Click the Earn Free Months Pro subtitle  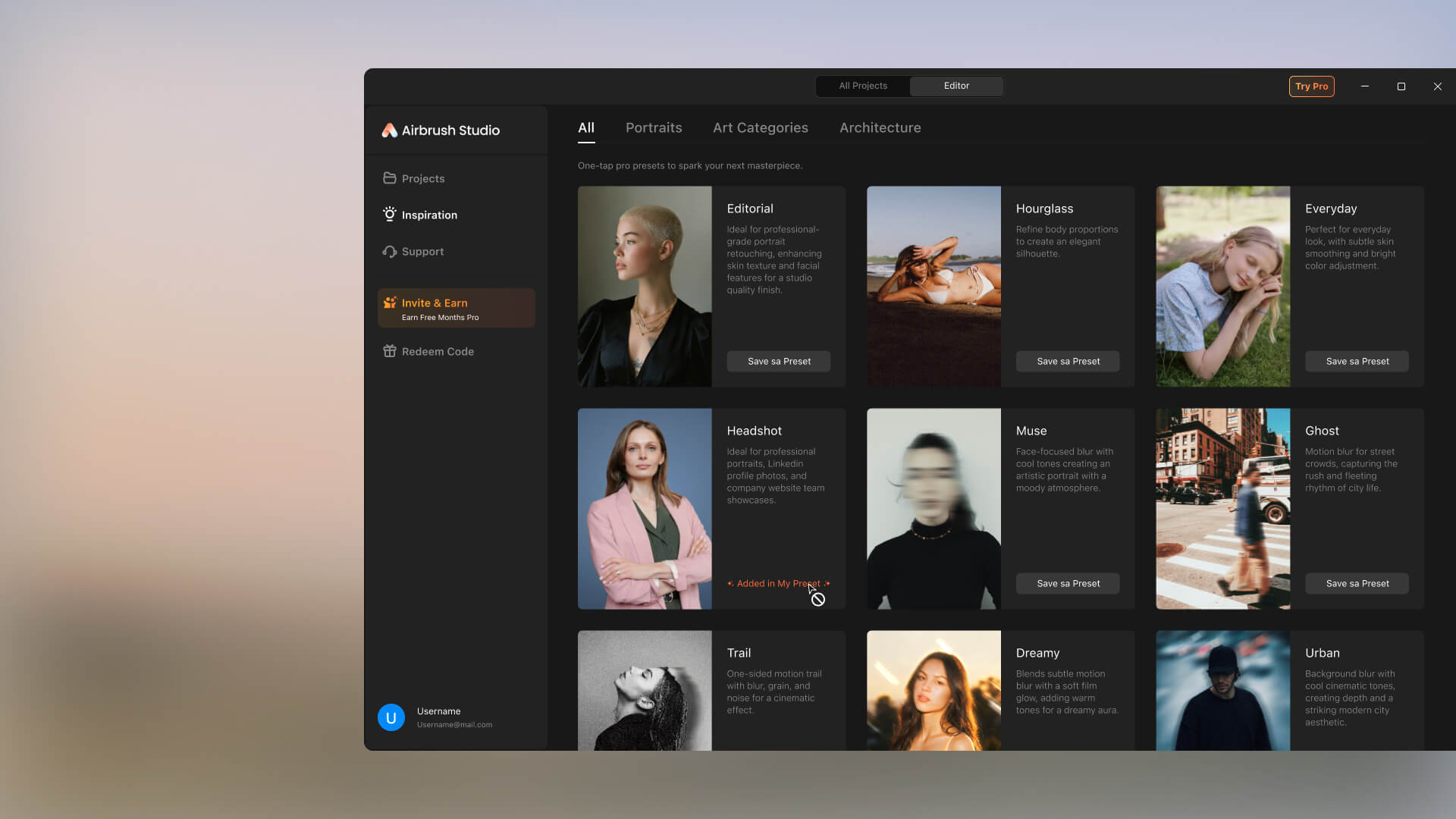pos(440,318)
